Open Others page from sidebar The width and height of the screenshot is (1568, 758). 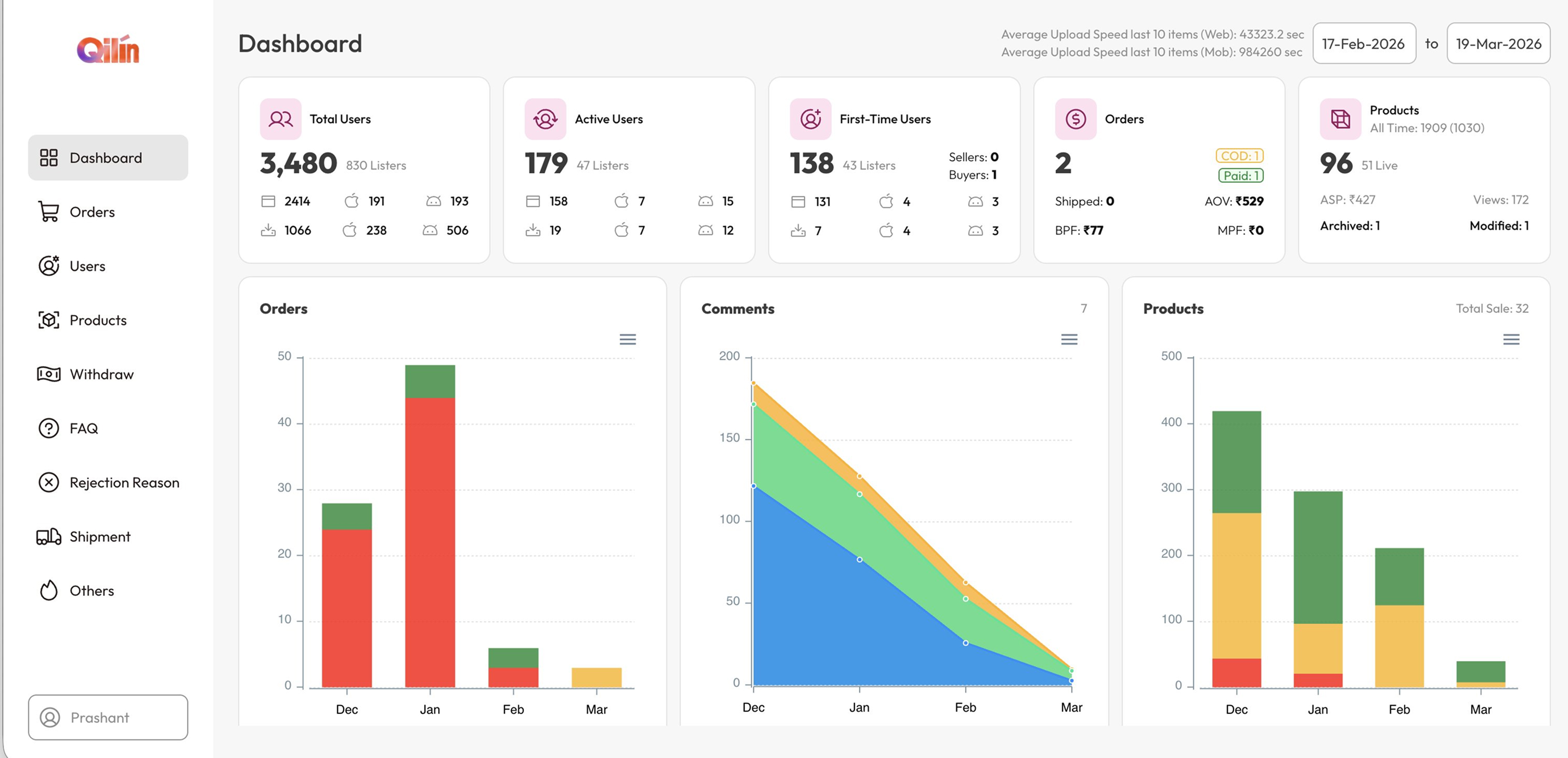click(x=108, y=590)
